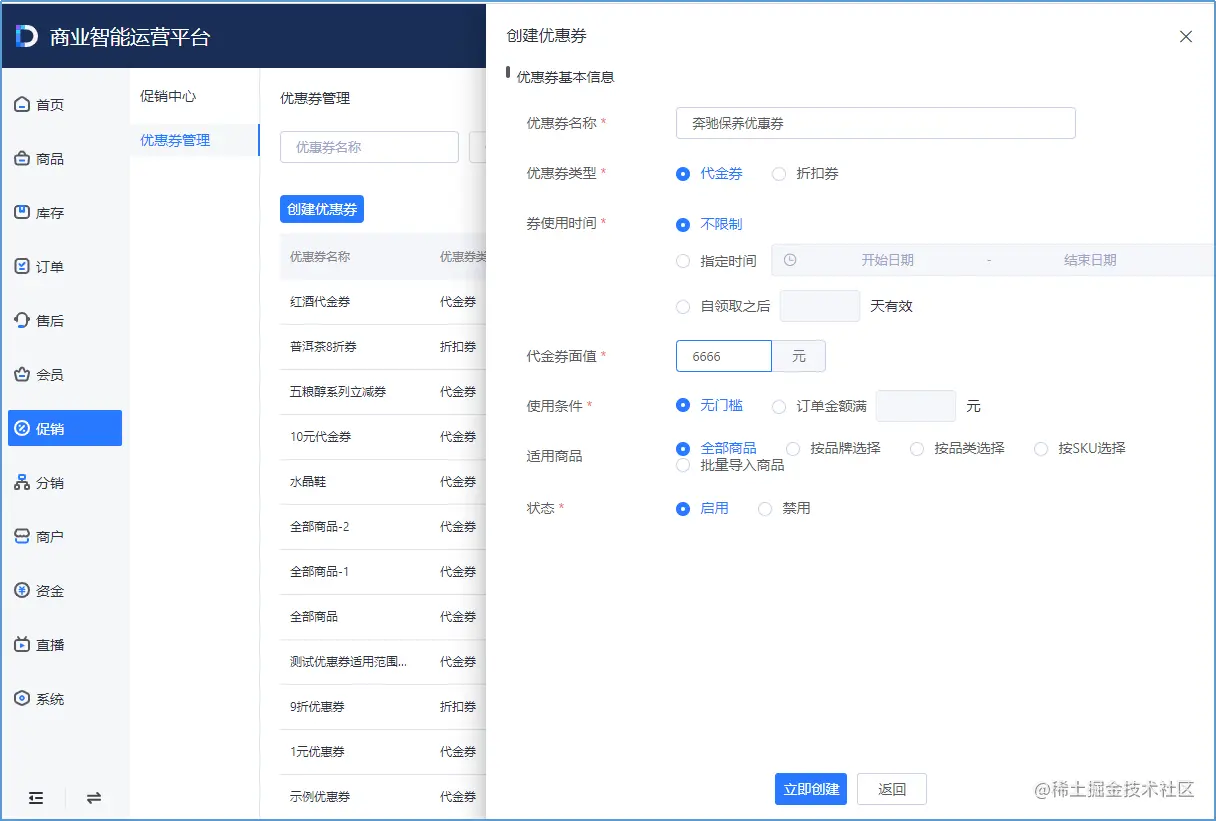Click the 红酒代金券 row name
The image size is (1217, 822).
click(x=320, y=302)
